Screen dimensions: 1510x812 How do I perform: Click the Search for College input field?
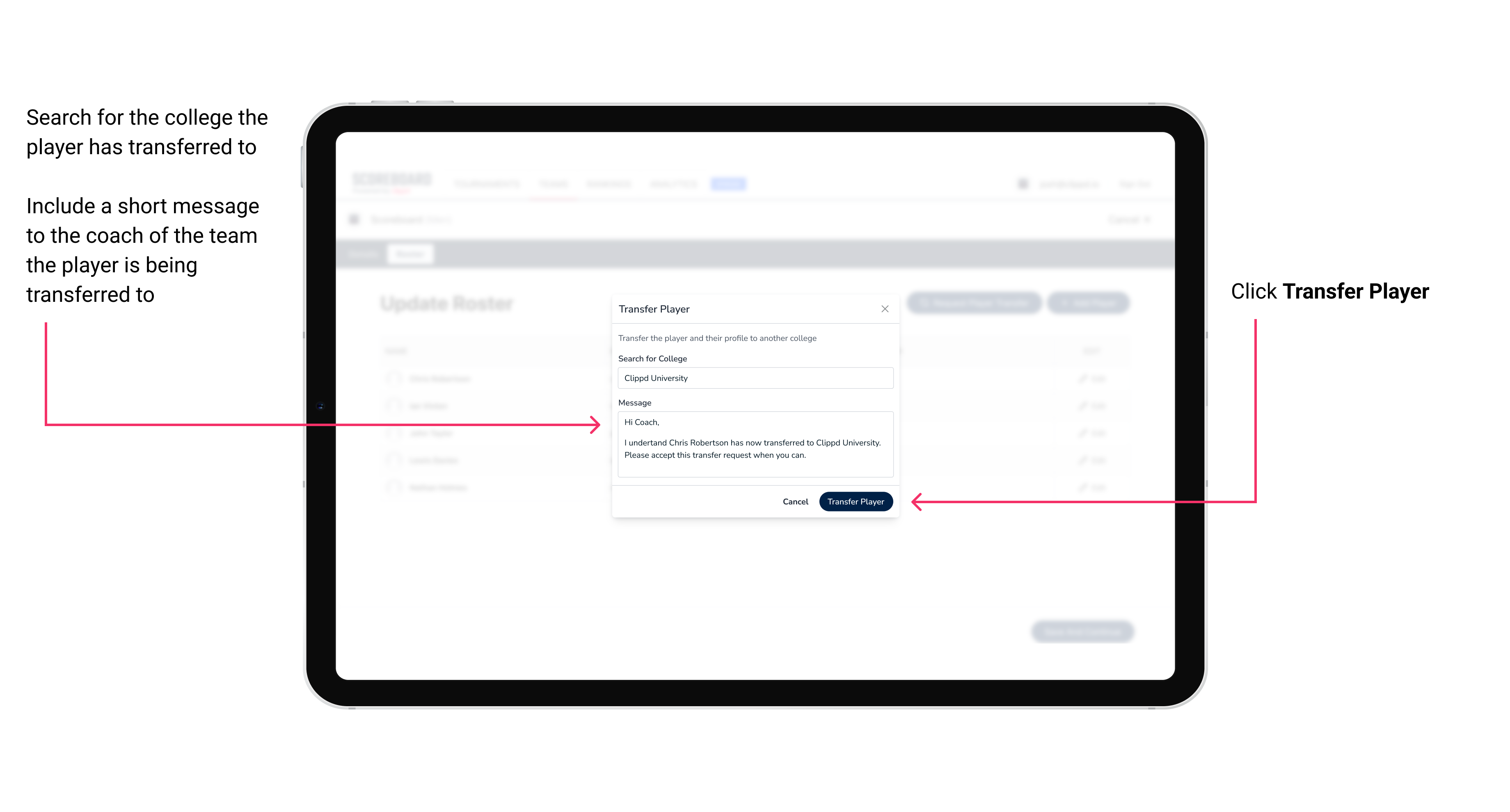[752, 378]
